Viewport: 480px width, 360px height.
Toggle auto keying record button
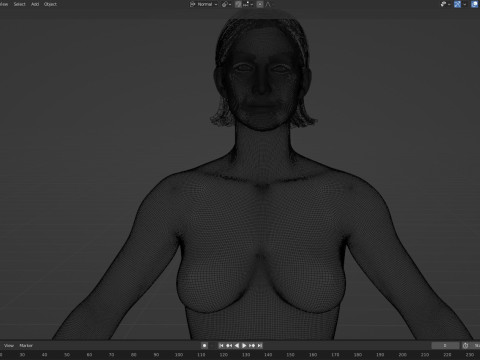205,346
